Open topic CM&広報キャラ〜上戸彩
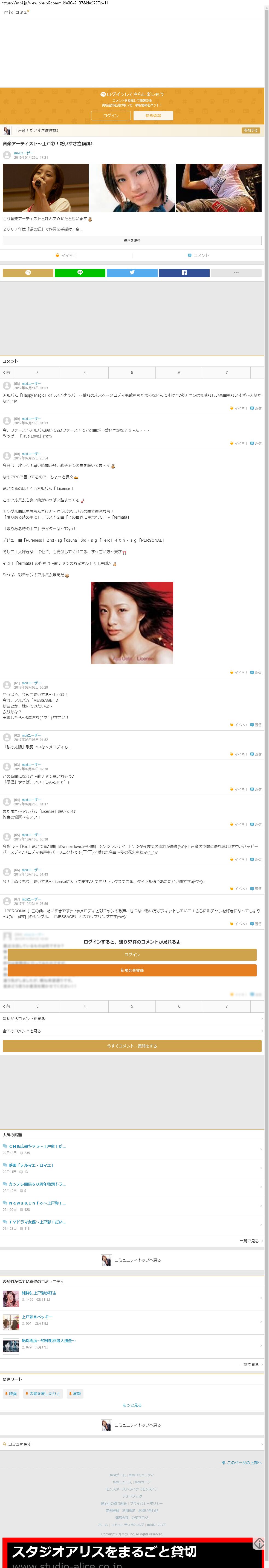This screenshot has height=1568, width=269. coord(37,1146)
